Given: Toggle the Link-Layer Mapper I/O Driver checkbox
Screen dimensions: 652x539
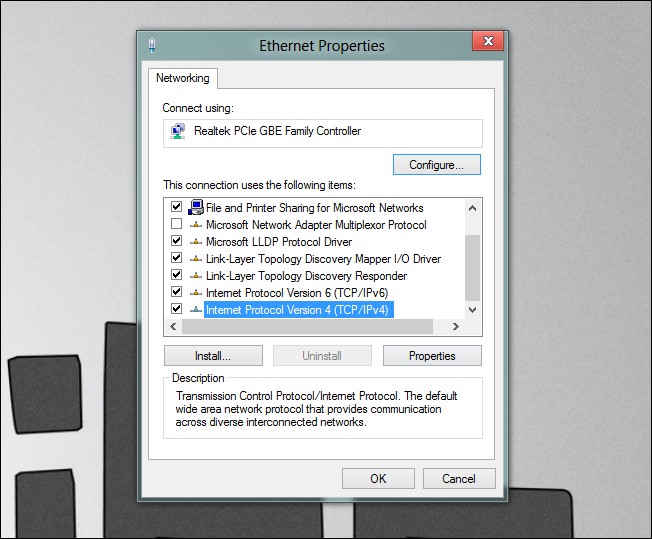Looking at the screenshot, I should pos(176,257).
